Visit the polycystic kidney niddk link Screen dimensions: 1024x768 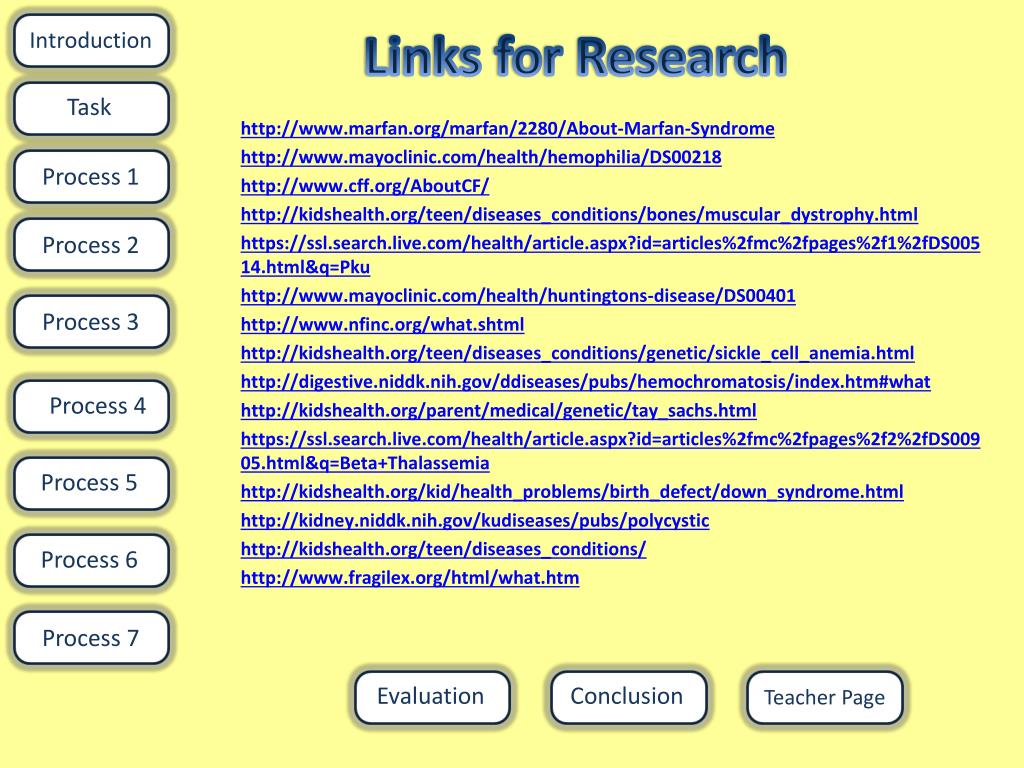tap(475, 520)
